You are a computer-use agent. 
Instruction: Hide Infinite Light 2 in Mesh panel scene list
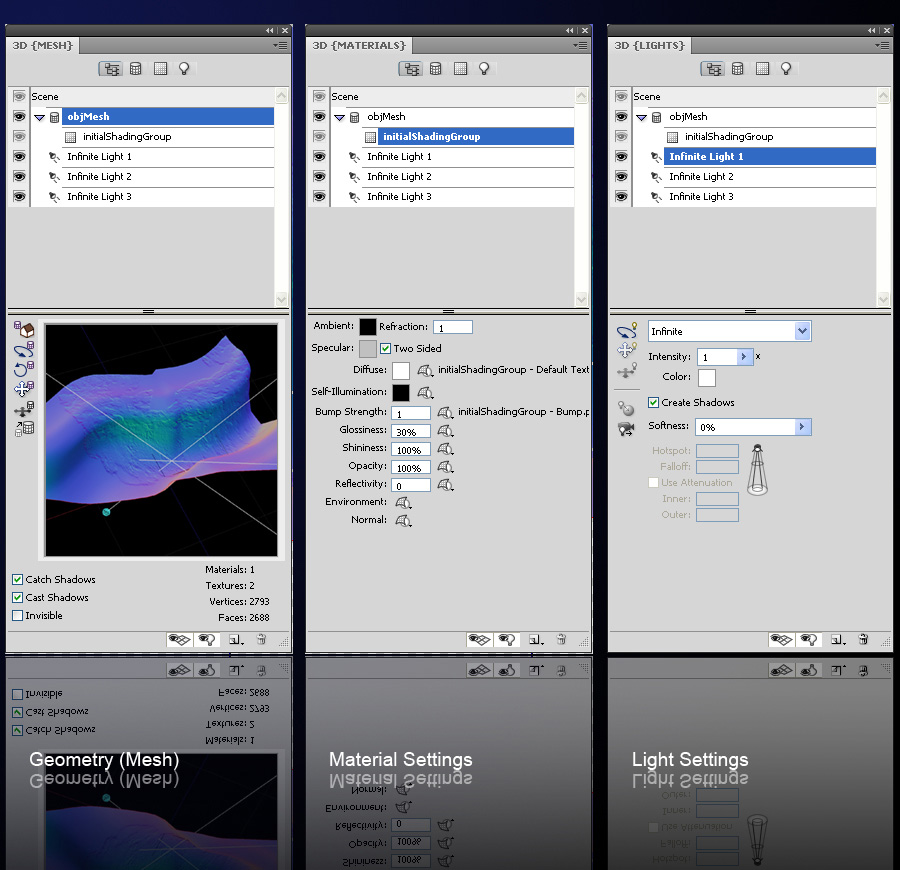pos(20,177)
